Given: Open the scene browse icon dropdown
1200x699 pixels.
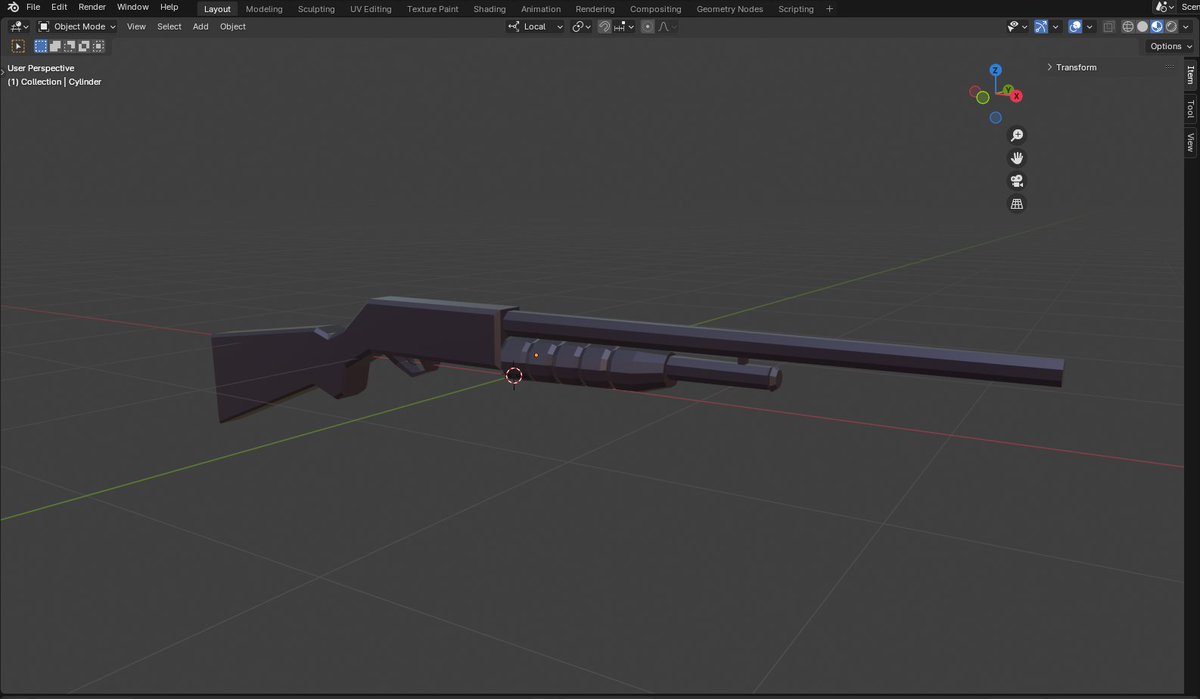Looking at the screenshot, I should 1163,7.
